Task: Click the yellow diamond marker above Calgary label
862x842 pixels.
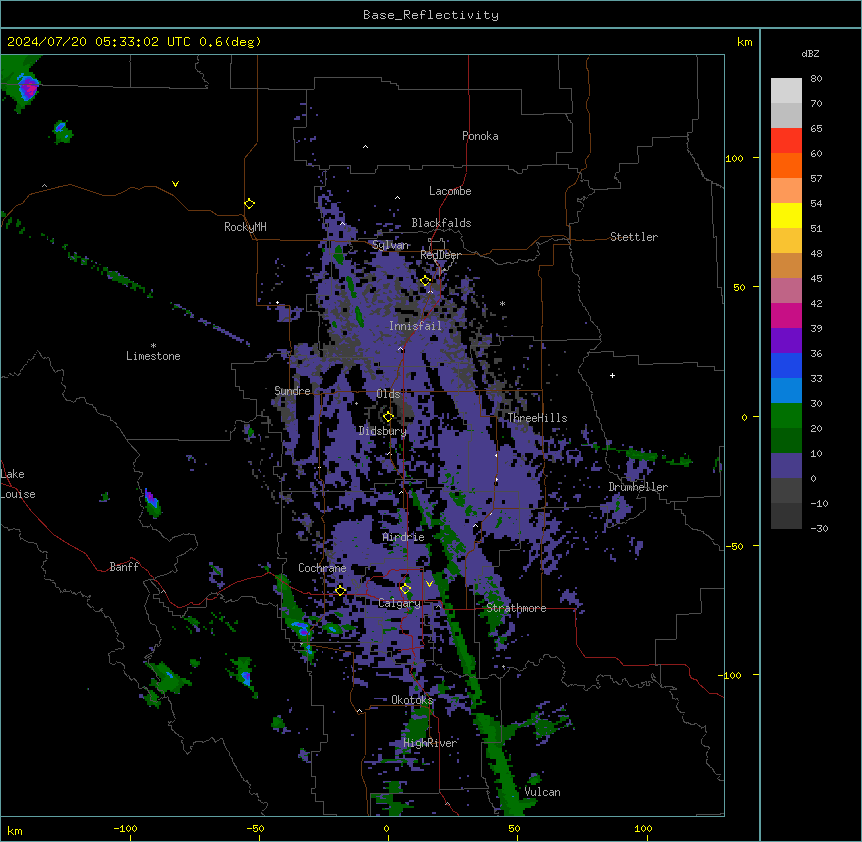Action: coord(405,589)
